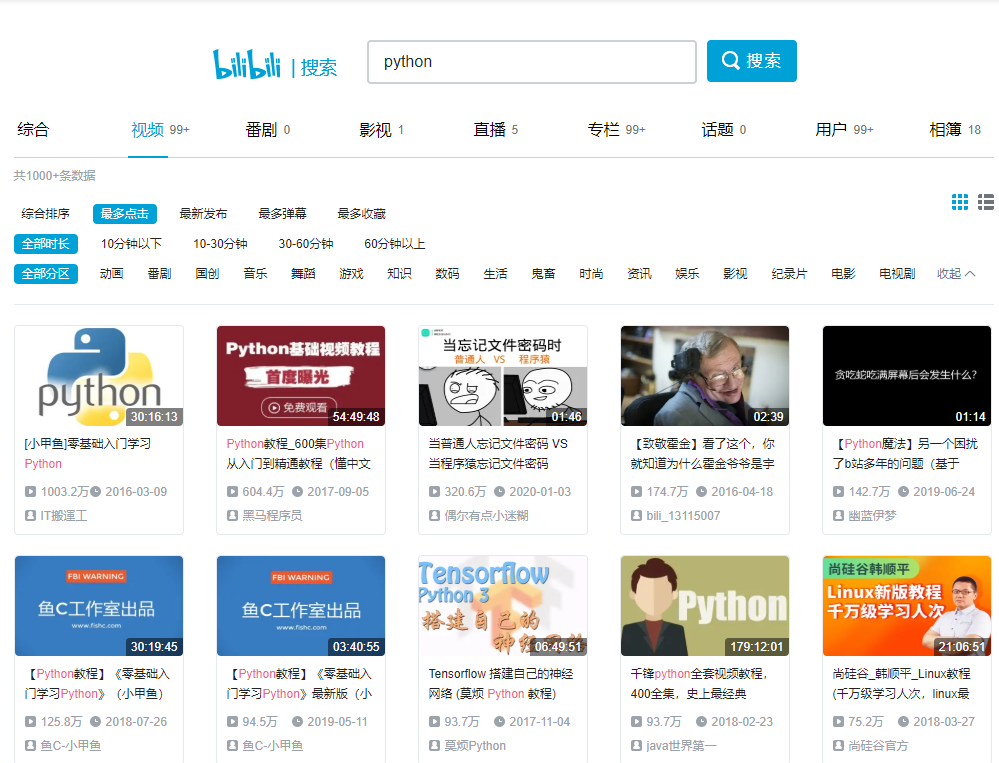Open the 直播 tab

[495, 130]
